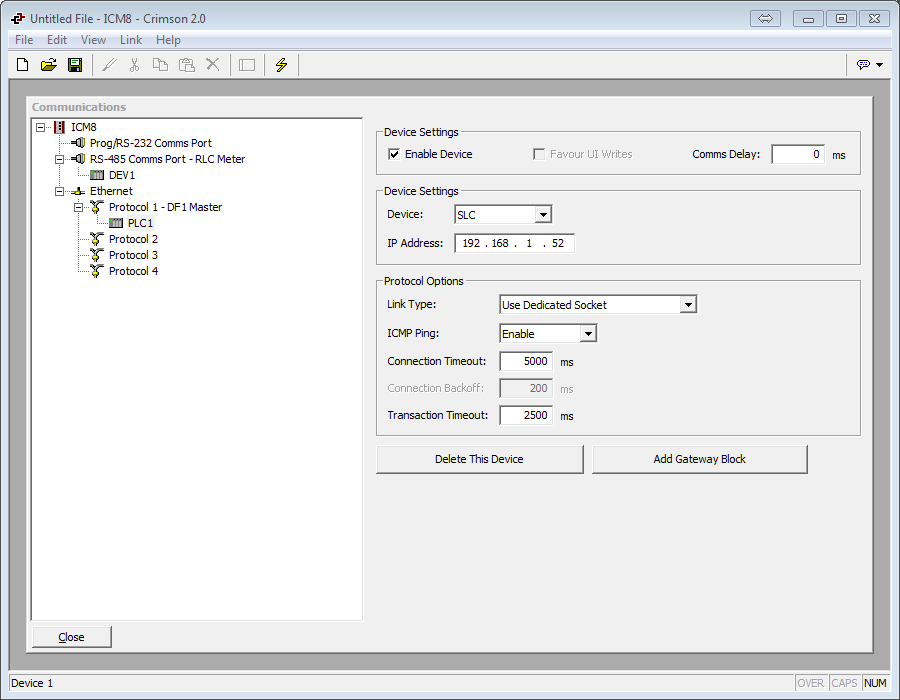Select RS-485 Comms Port - RLC Meter
The height and width of the screenshot is (700, 900).
click(167, 159)
